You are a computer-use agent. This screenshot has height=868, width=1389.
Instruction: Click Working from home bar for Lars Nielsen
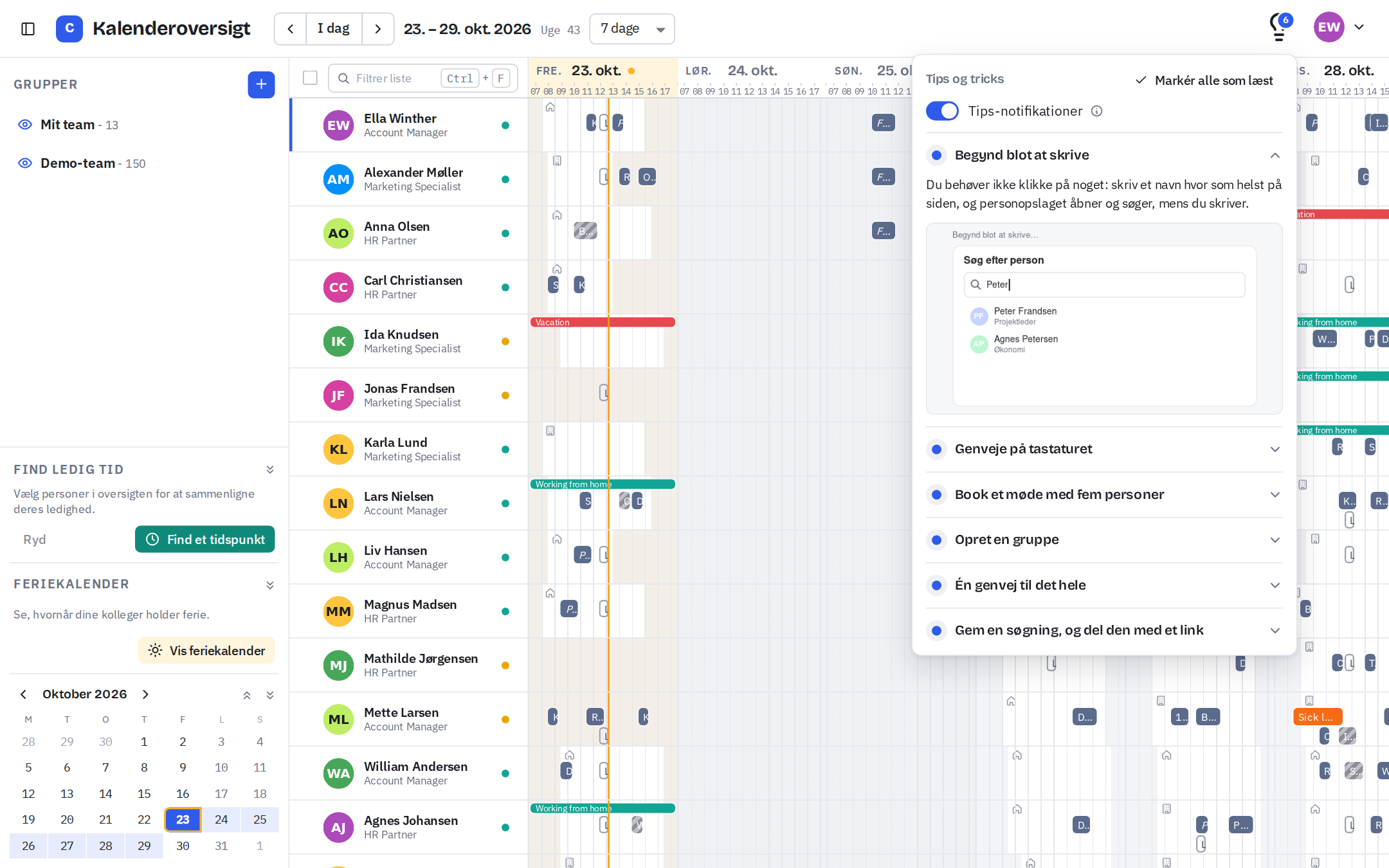click(x=603, y=484)
